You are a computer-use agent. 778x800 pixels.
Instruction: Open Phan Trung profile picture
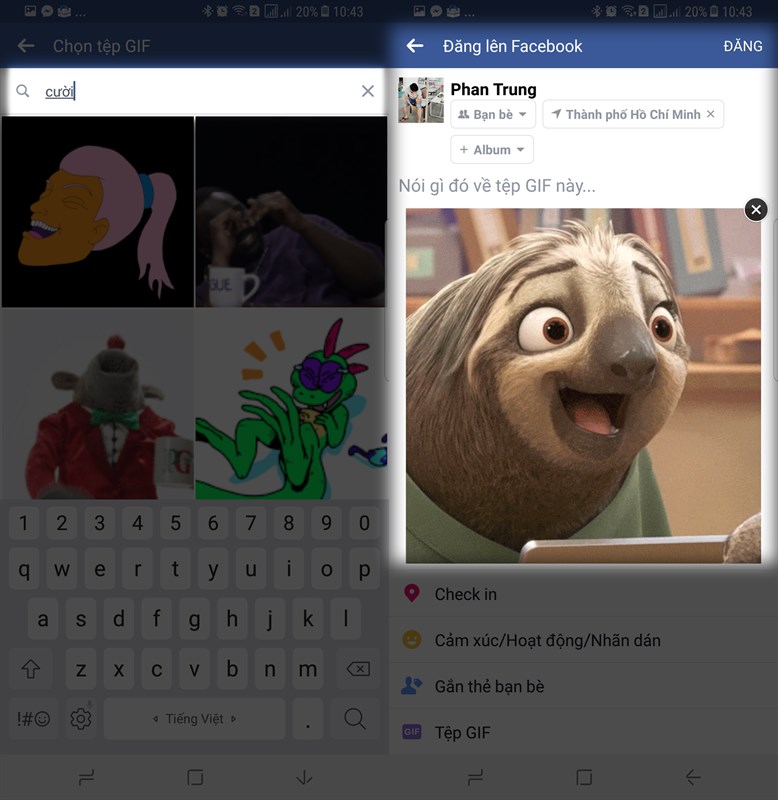421,100
